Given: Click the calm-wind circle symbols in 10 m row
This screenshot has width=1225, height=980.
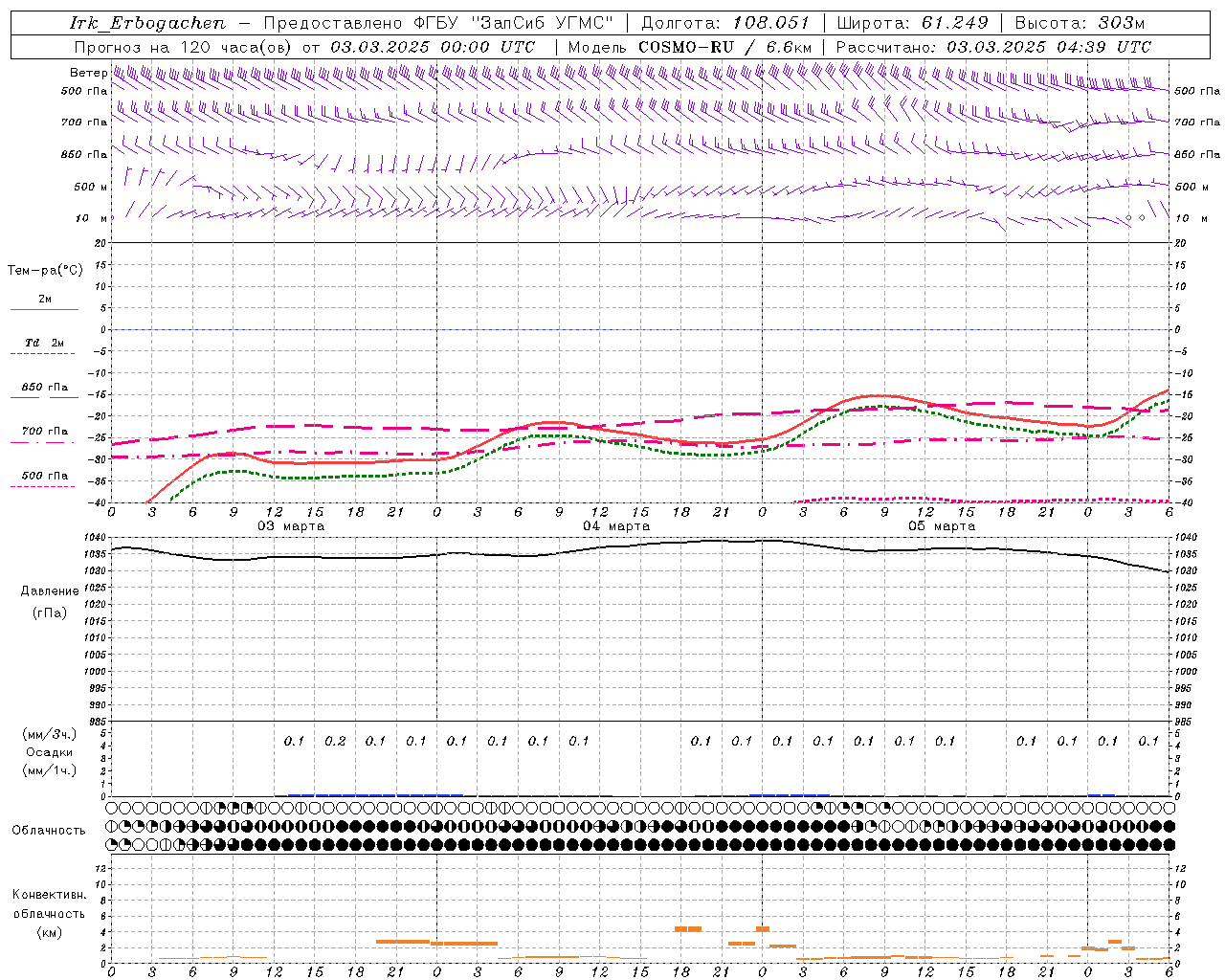Looking at the screenshot, I should pyautogui.click(x=1135, y=218).
